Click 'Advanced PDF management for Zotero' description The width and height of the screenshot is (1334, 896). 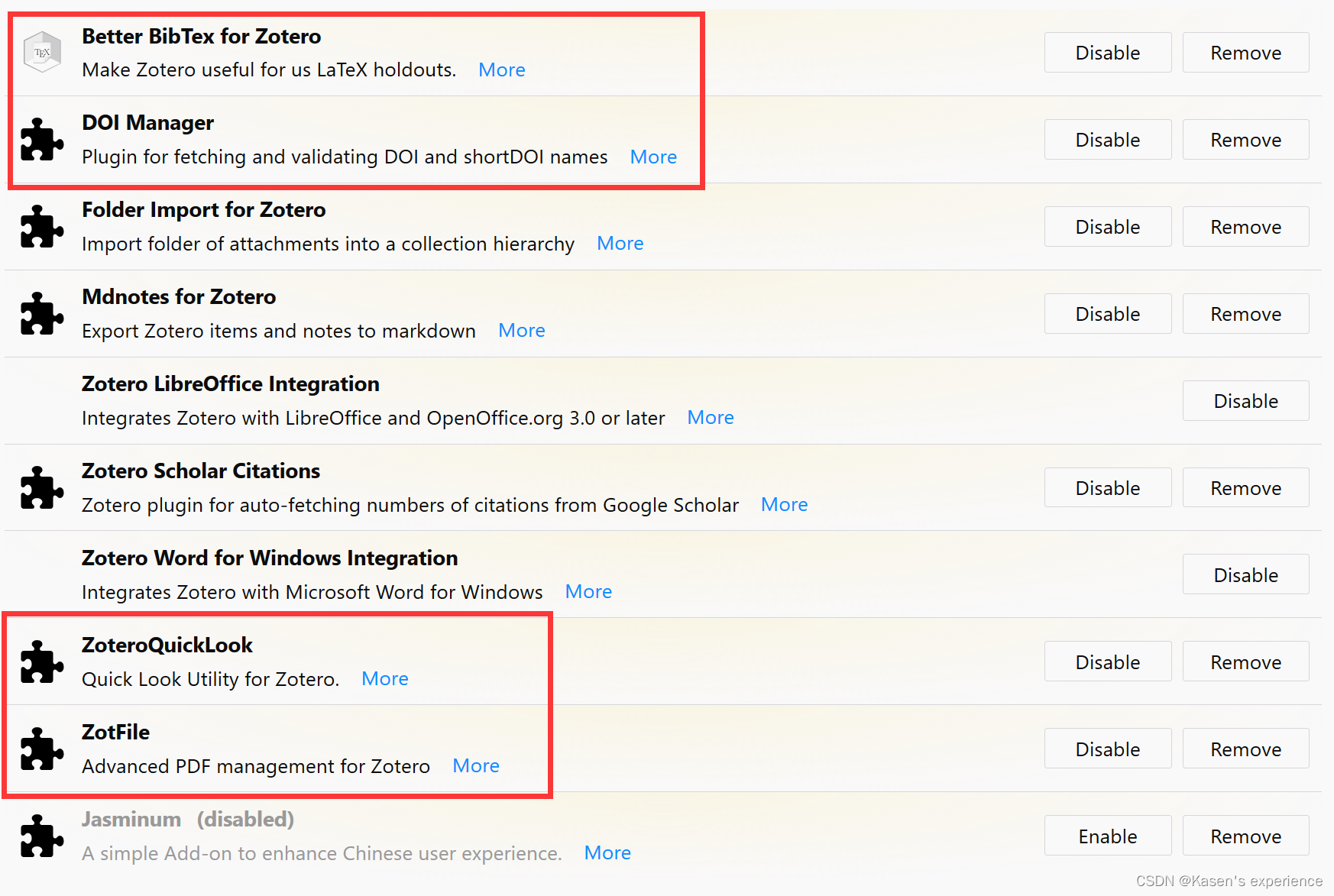tap(256, 766)
